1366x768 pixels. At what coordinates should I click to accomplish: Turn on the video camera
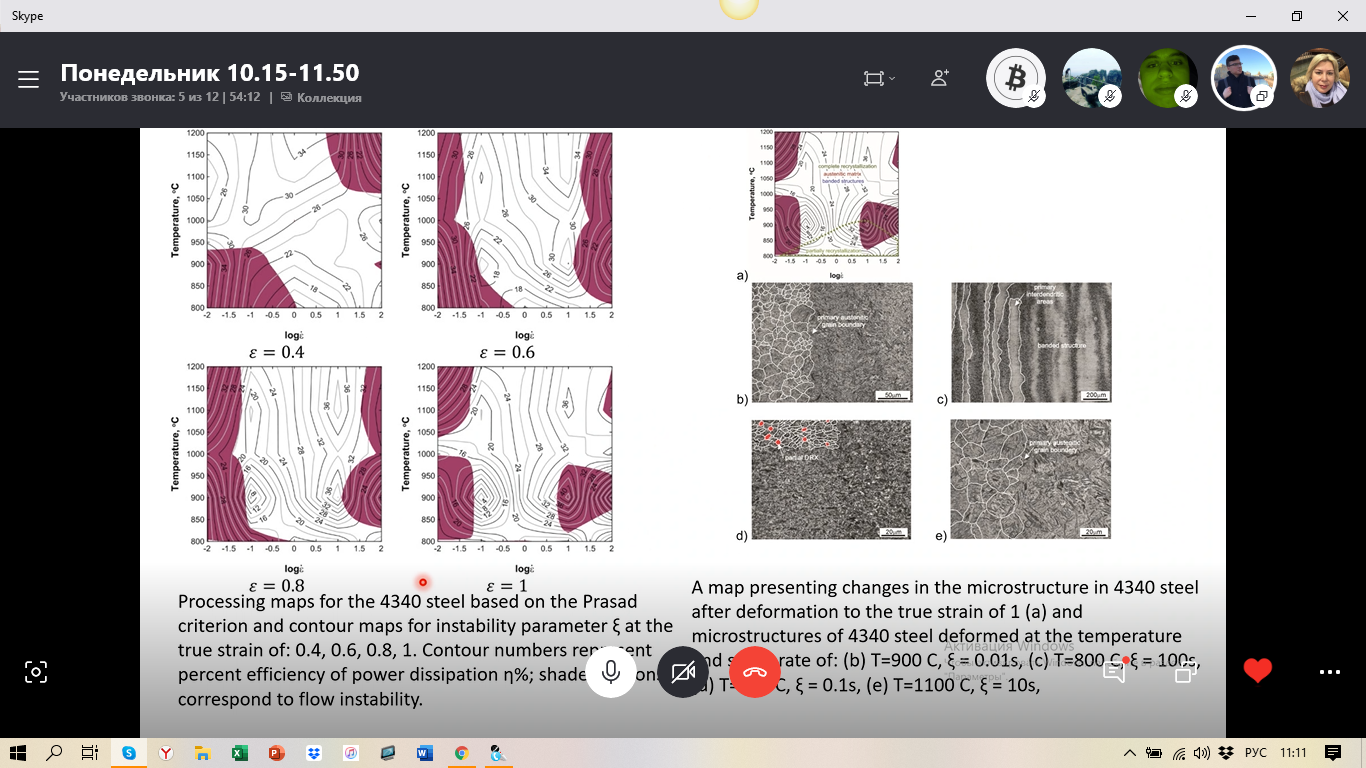[684, 672]
